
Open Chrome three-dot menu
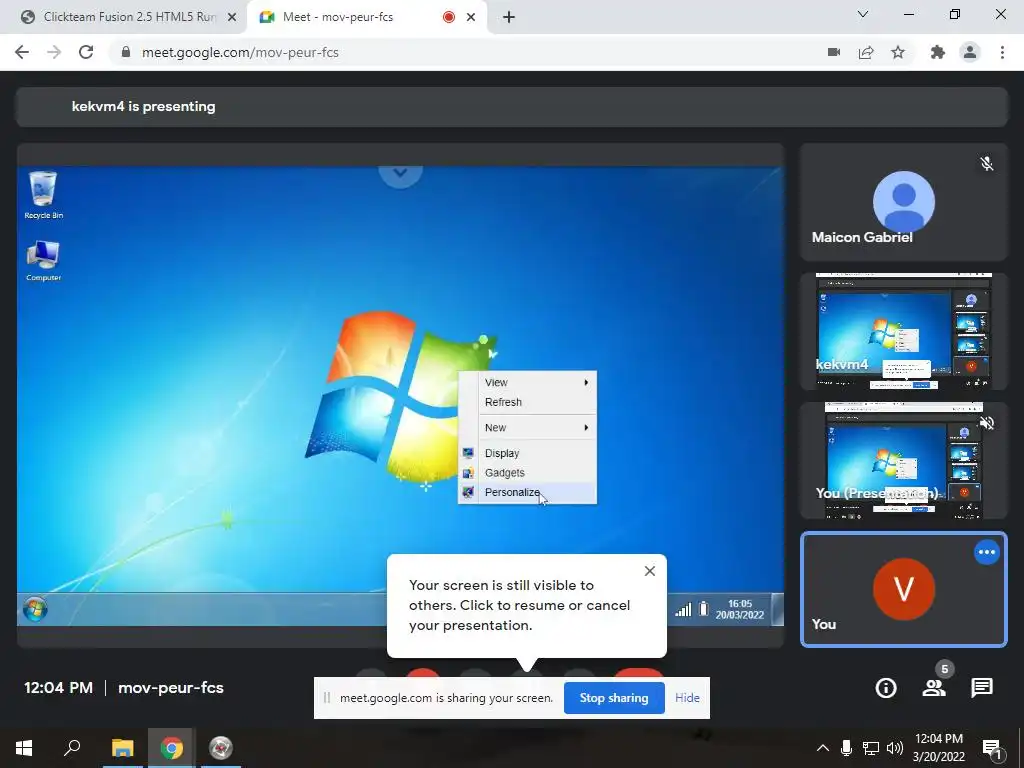(1002, 52)
